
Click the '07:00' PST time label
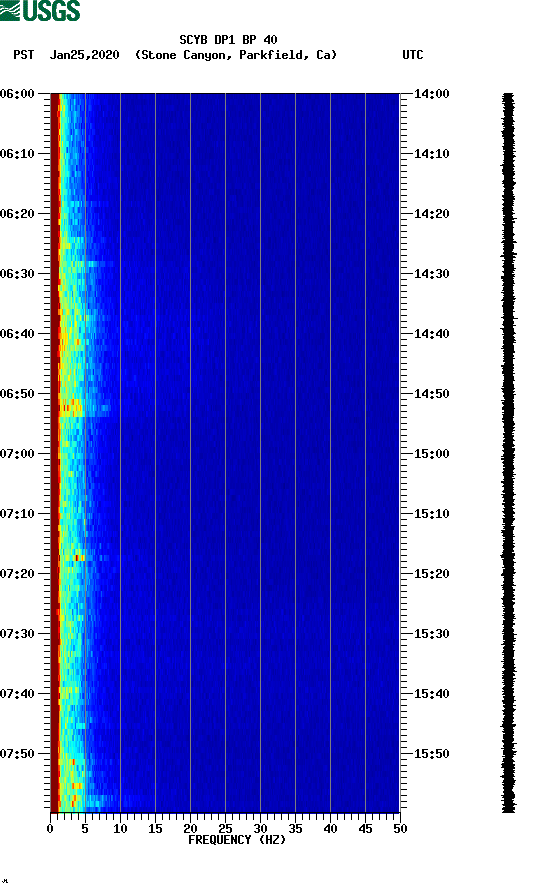point(18,453)
